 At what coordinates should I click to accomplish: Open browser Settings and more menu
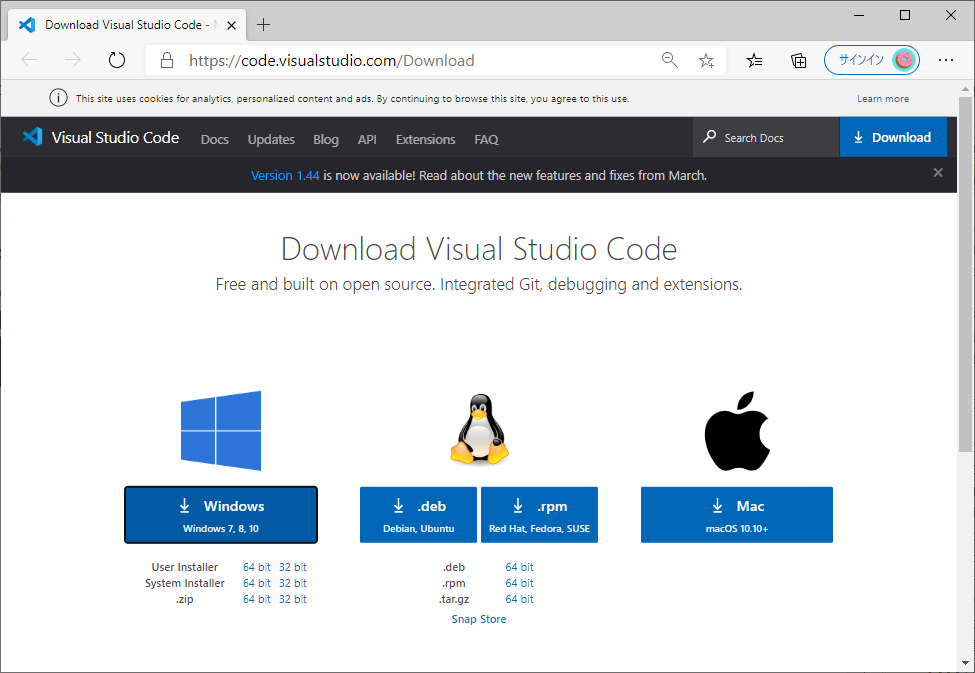946,60
